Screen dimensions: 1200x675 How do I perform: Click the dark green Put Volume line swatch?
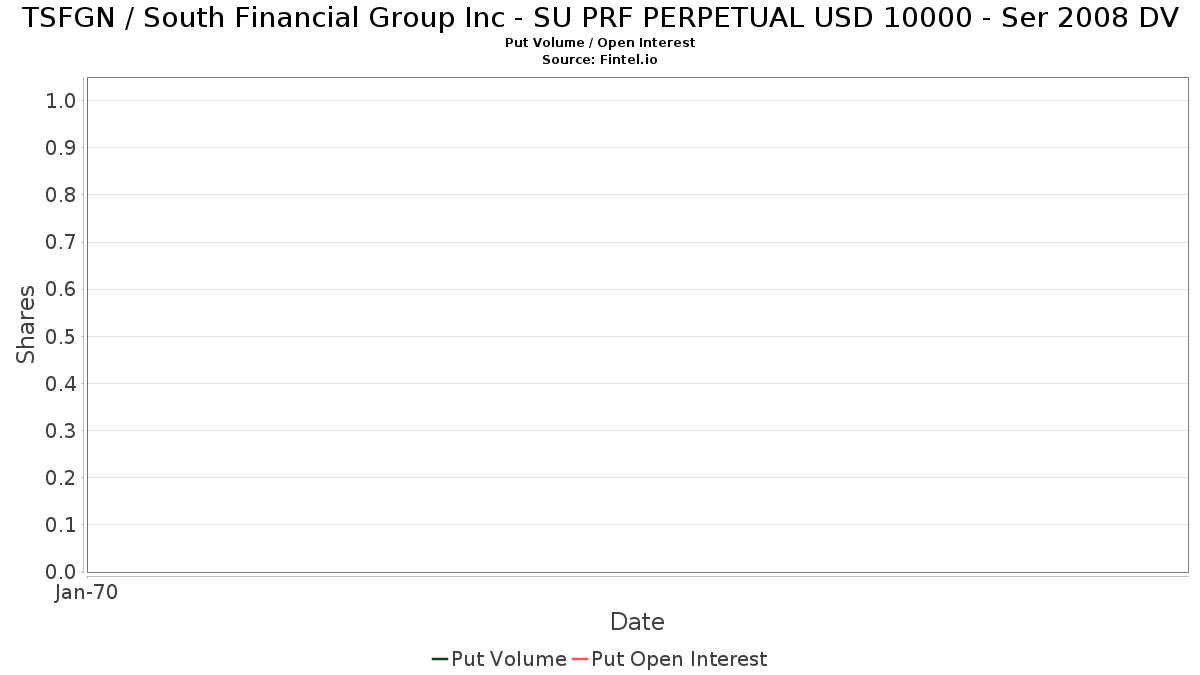[x=440, y=659]
